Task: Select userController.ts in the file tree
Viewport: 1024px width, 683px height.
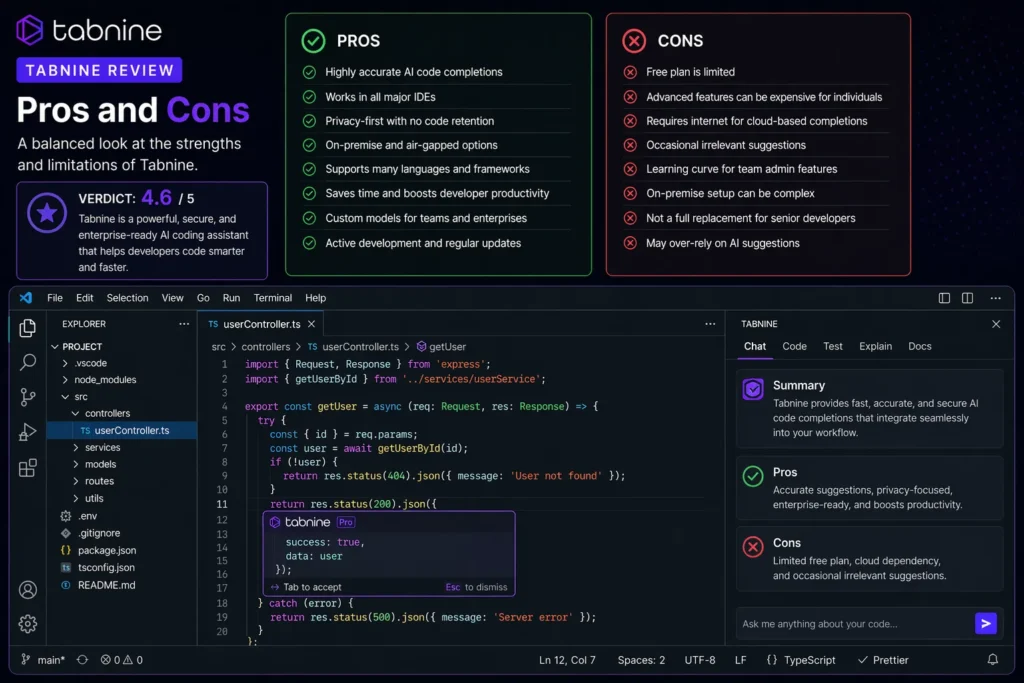Action: [121, 430]
